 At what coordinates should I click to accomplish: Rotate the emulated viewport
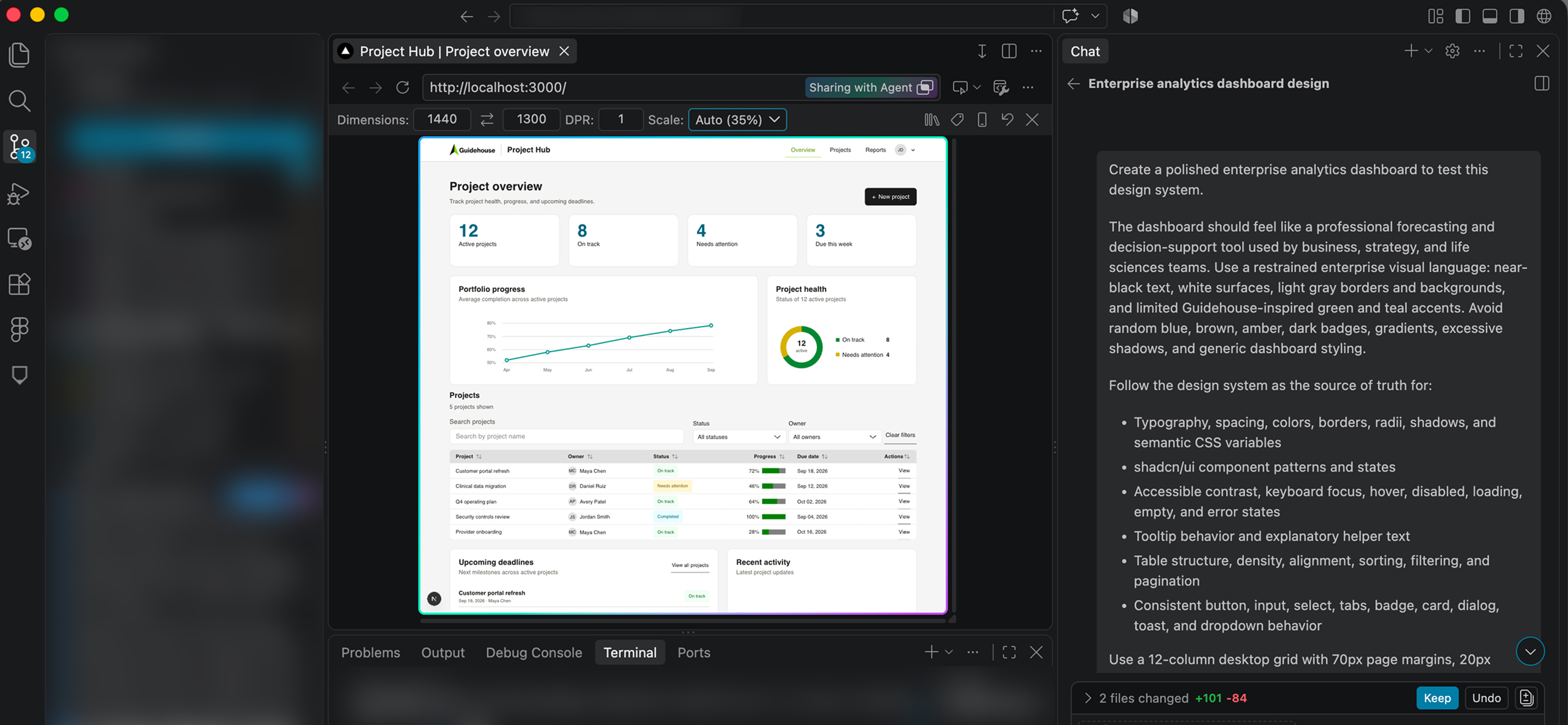[1007, 119]
